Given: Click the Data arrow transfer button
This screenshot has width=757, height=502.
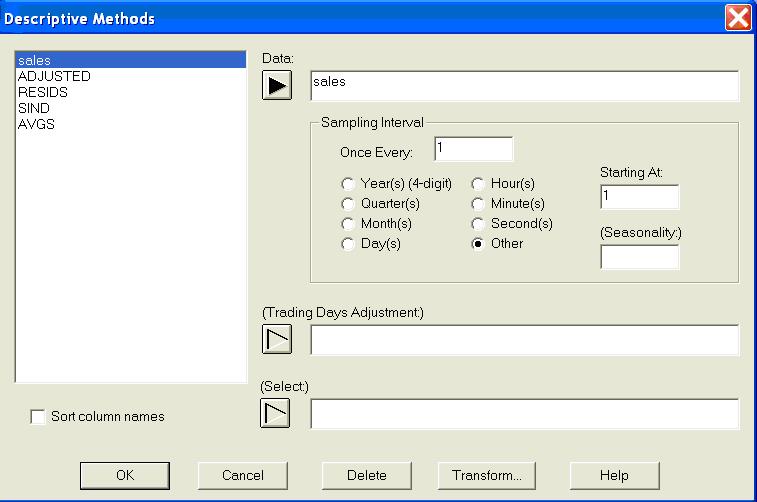Looking at the screenshot, I should (277, 85).
